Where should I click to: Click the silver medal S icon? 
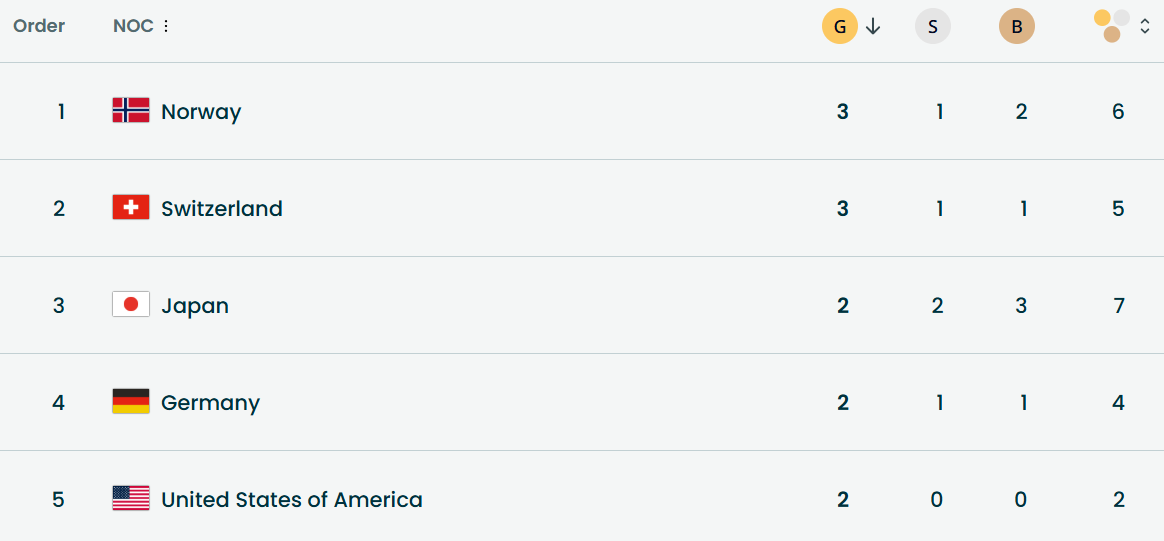932,27
